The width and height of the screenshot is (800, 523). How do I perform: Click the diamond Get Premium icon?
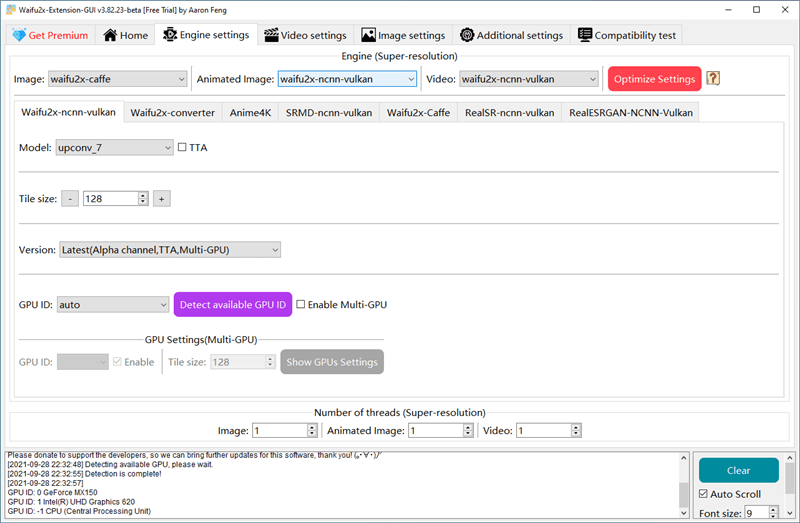(x=19, y=35)
